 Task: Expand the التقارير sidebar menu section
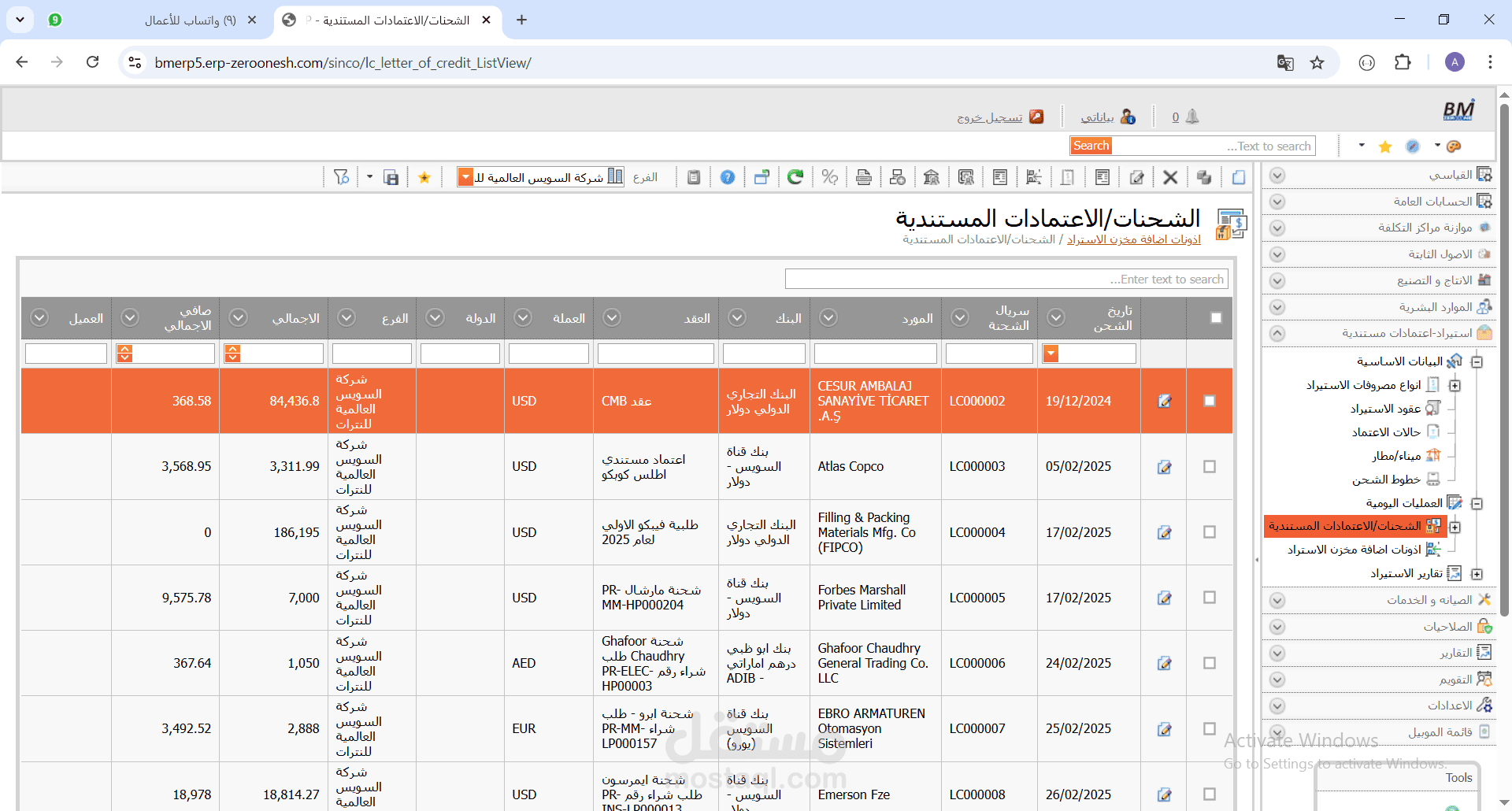coord(1277,653)
